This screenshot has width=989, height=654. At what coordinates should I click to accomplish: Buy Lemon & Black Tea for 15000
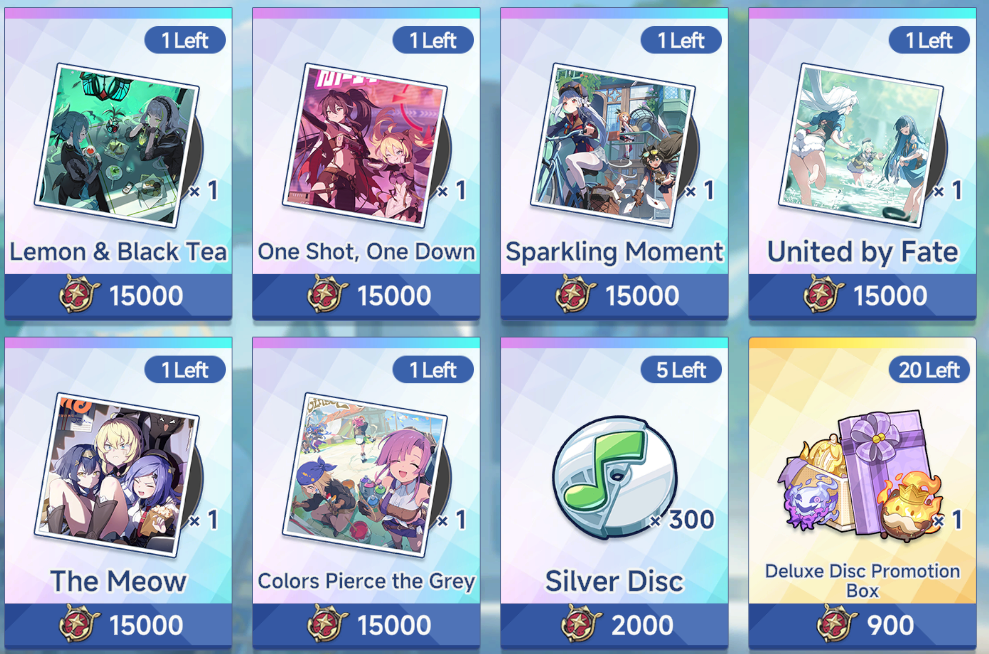click(118, 295)
